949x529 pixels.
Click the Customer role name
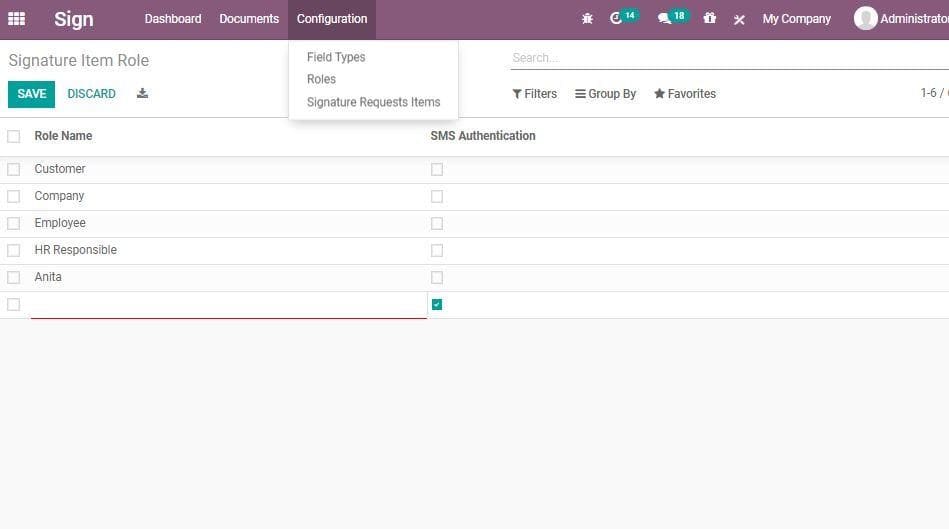(x=60, y=169)
